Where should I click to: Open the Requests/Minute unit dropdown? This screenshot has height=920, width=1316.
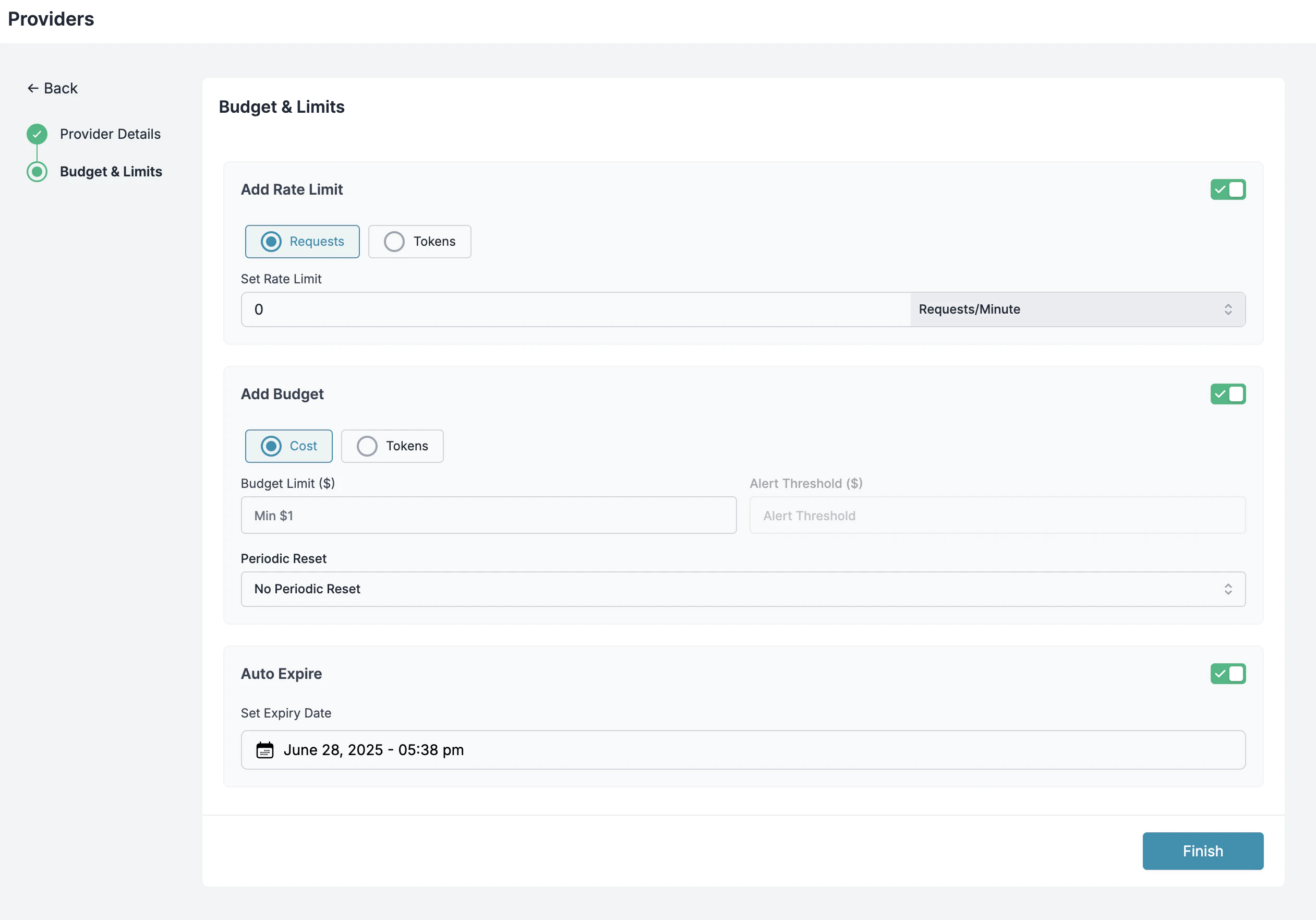(1077, 309)
